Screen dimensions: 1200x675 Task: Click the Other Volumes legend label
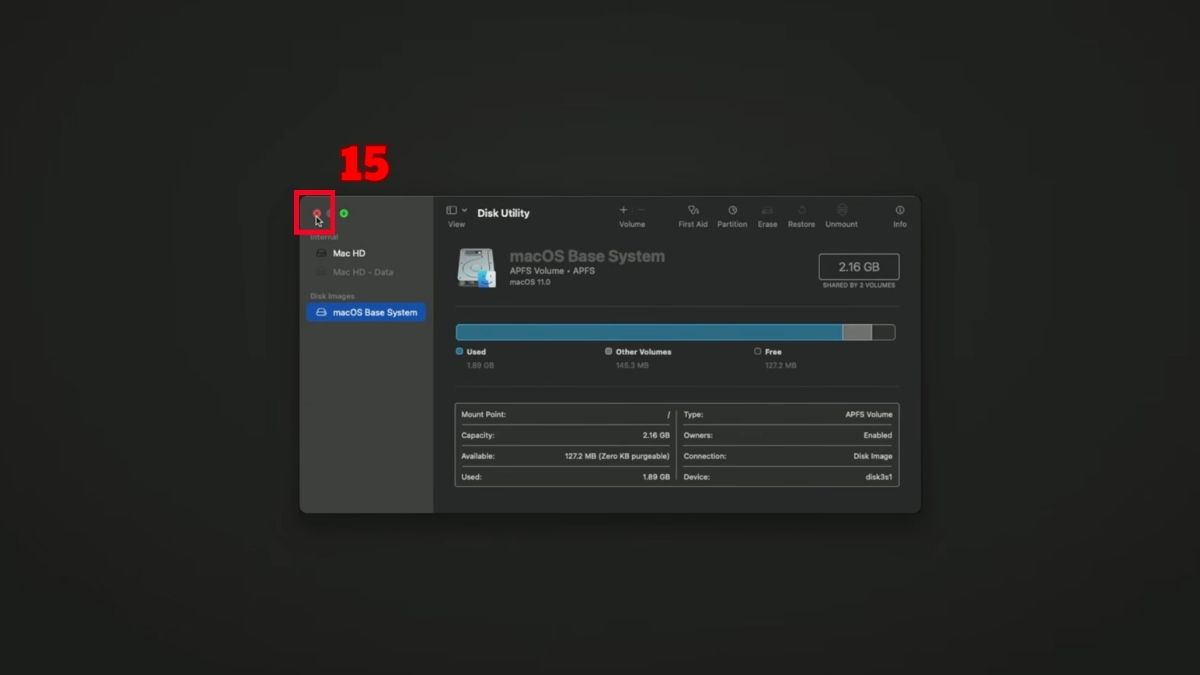coord(644,352)
